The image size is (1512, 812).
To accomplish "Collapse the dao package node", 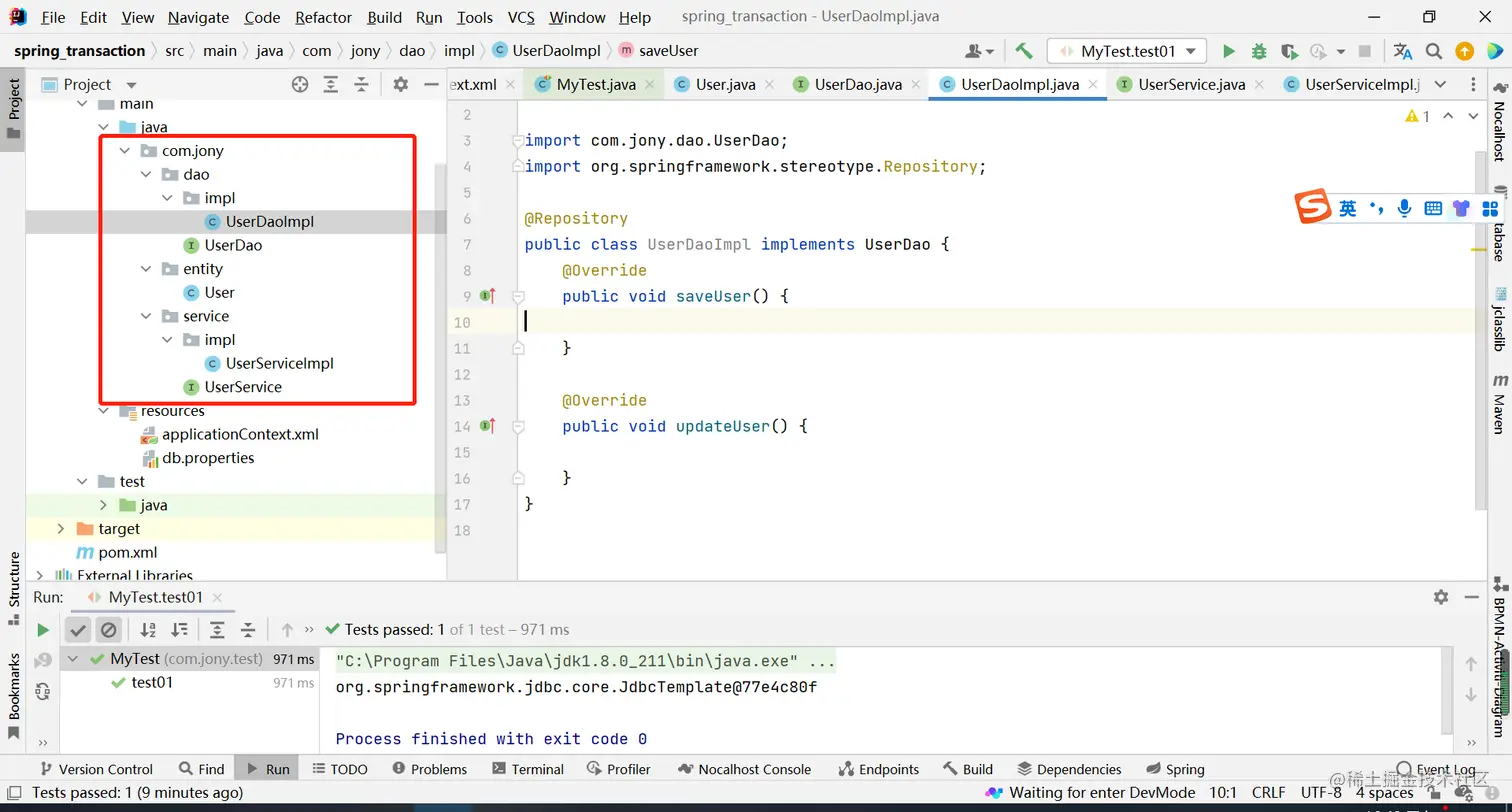I will coord(146,175).
